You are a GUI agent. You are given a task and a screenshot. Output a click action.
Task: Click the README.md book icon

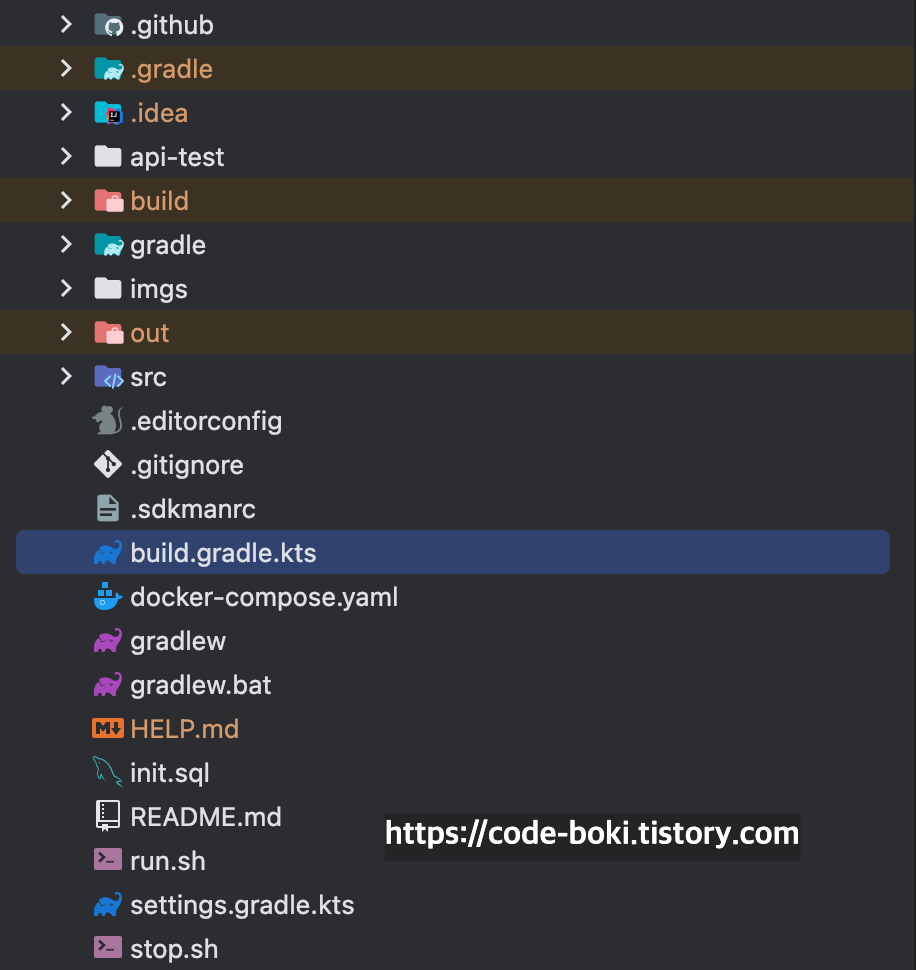pyautogui.click(x=108, y=816)
